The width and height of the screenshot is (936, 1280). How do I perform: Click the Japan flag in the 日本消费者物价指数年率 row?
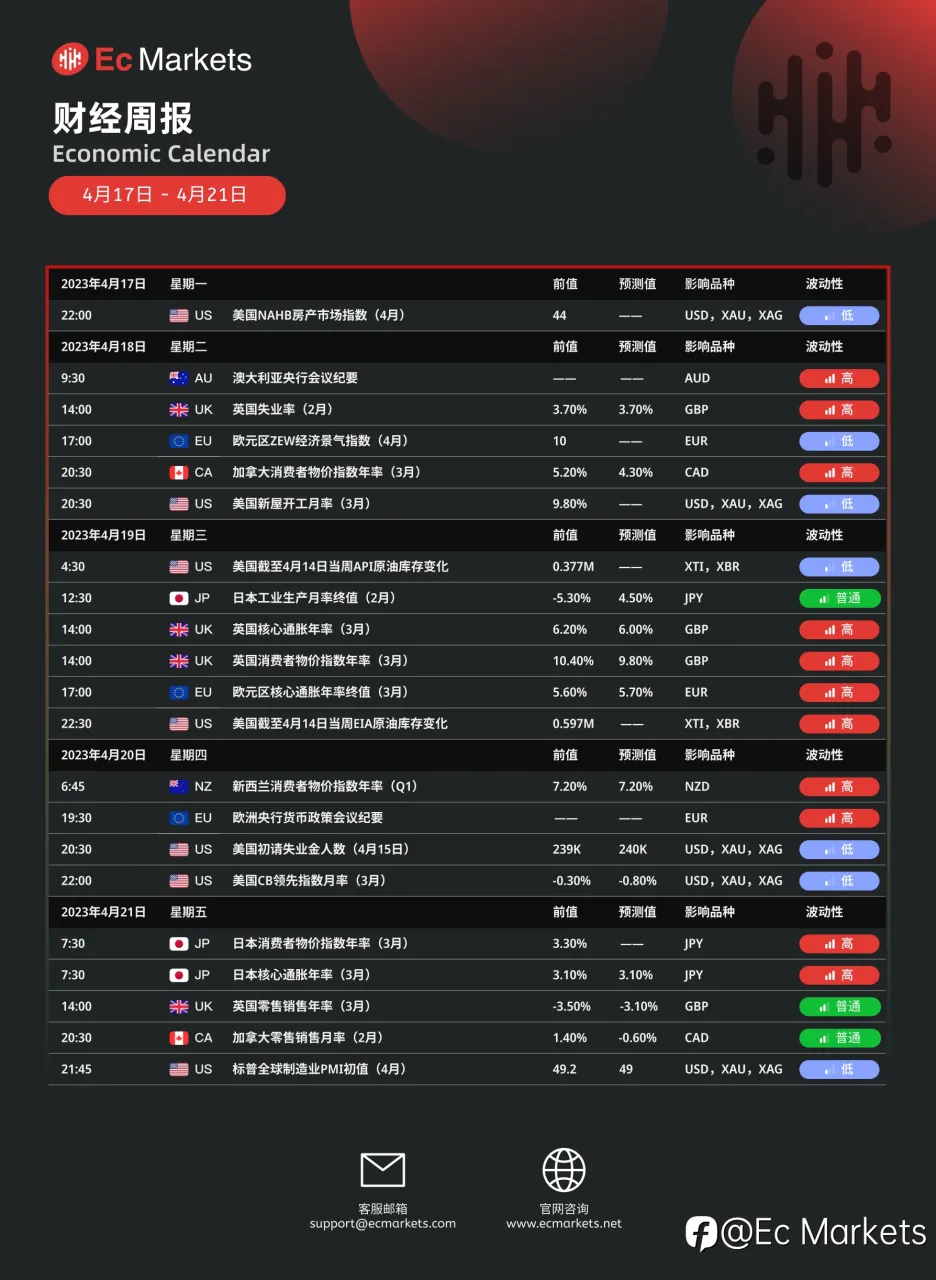pos(179,944)
